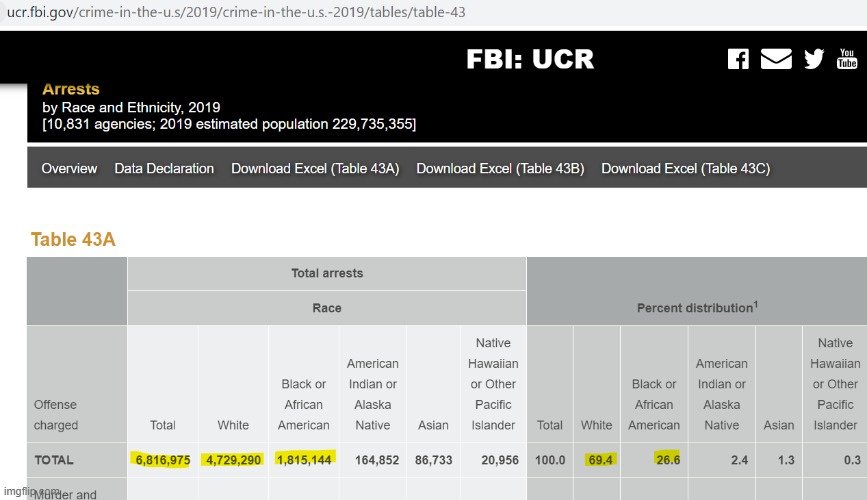Open footnote 1 beside Percent distribution
Image resolution: width=867 pixels, height=500 pixels.
click(x=754, y=304)
